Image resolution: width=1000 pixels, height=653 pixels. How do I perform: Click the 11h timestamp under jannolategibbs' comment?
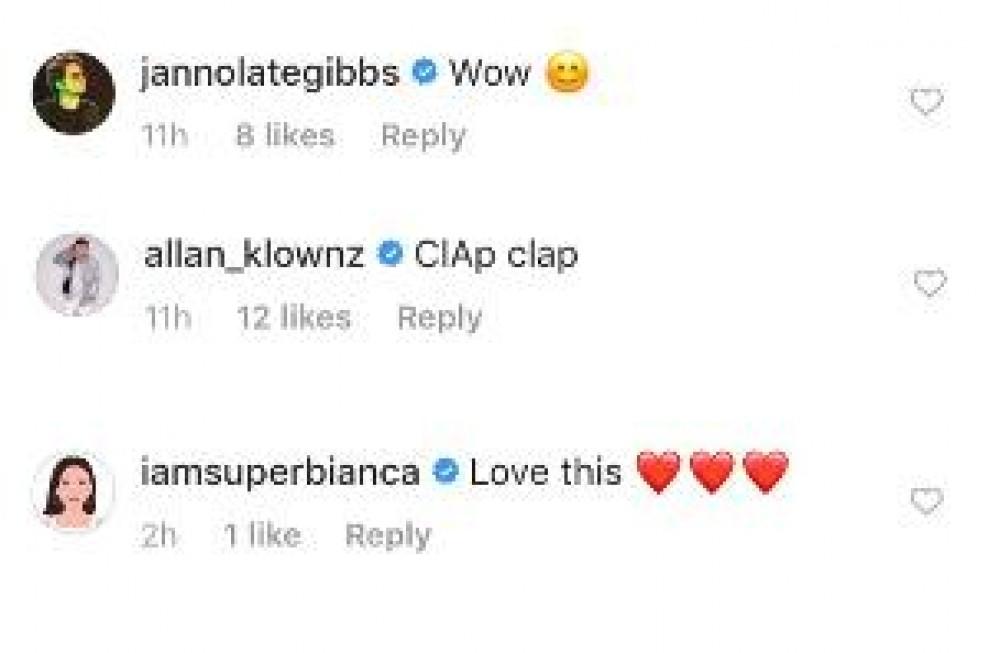164,136
